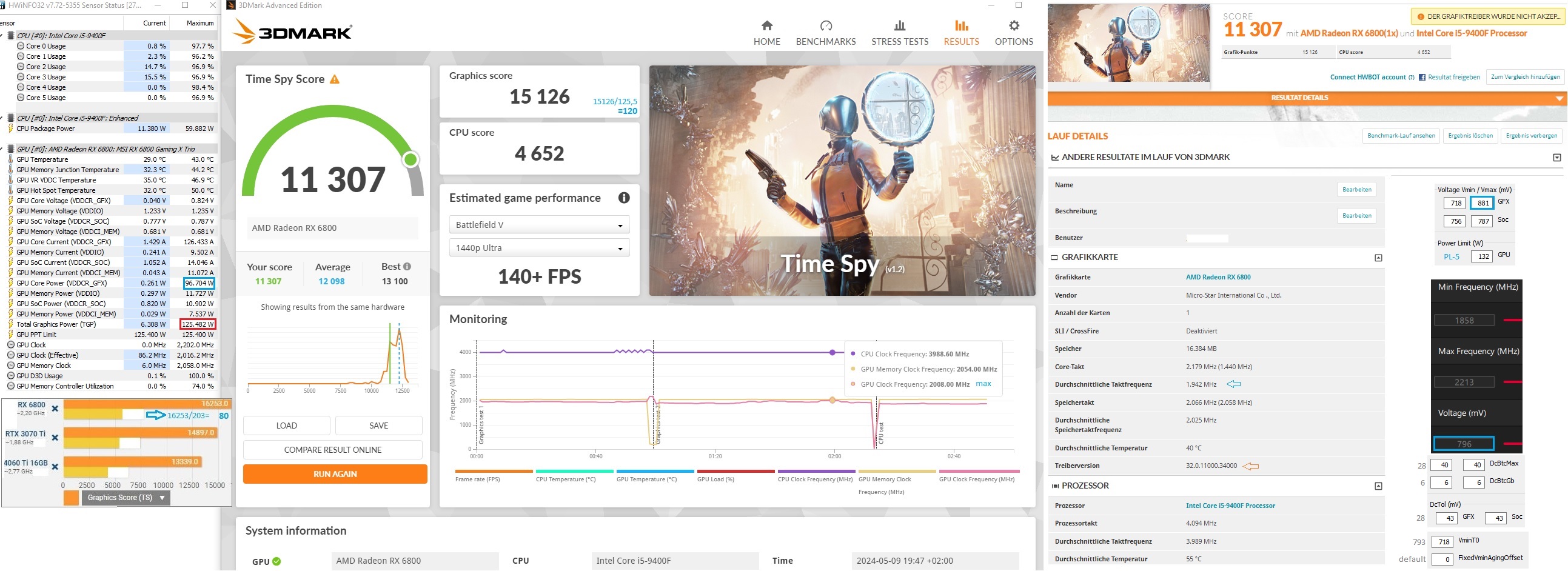Viewport: 1568px width, 571px height.
Task: Click the thermometer icon beside GPU Temperature
Action: coord(10,159)
